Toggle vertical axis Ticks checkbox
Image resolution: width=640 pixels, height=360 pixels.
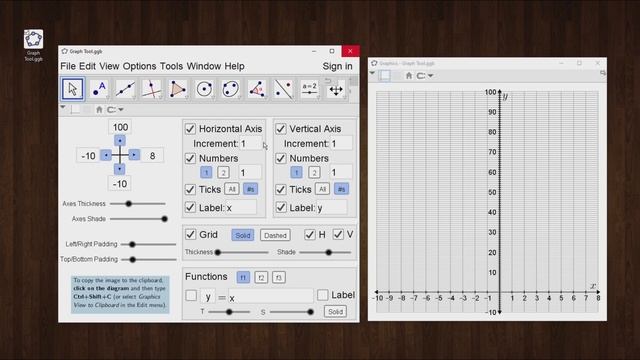click(x=281, y=189)
